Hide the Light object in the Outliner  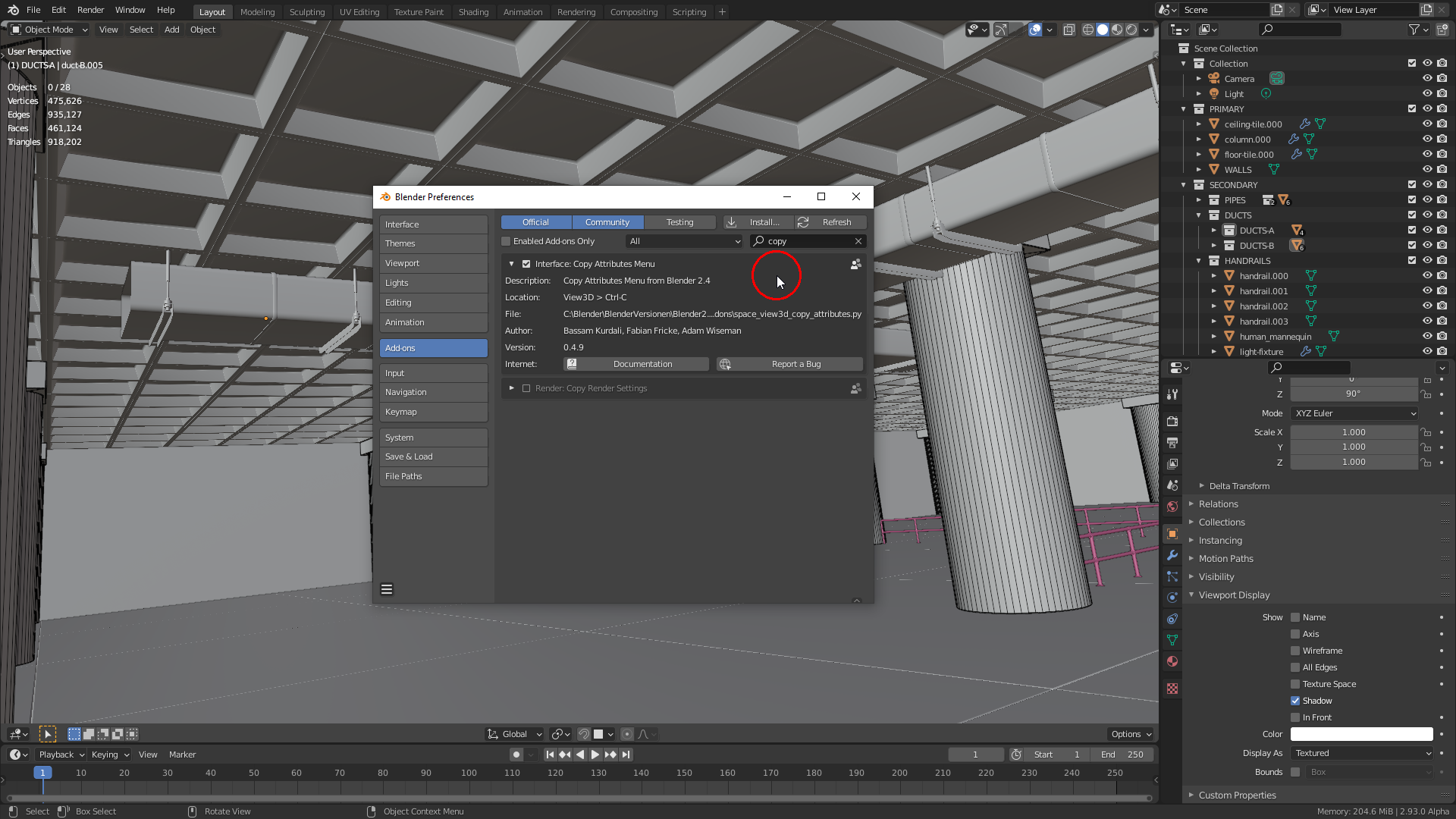(1427, 93)
